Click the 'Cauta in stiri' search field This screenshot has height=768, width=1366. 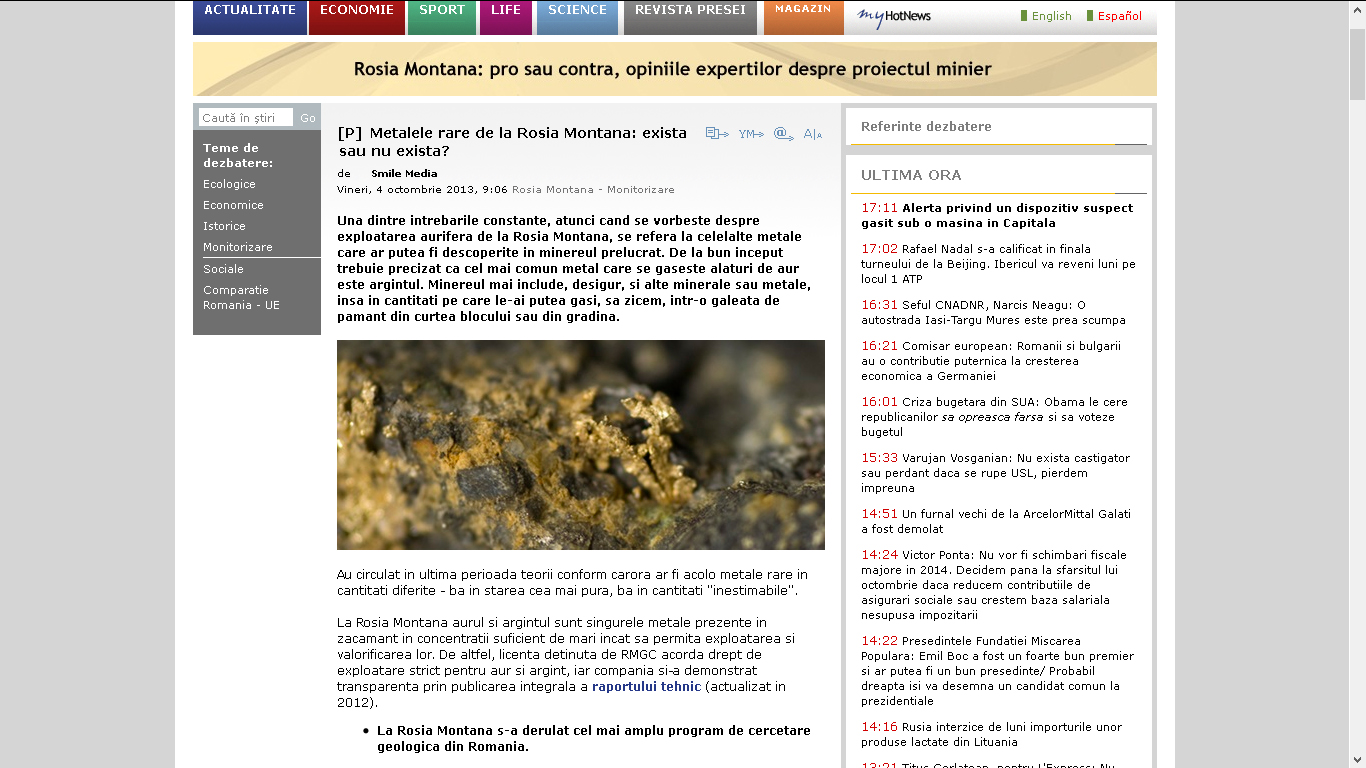[246, 118]
